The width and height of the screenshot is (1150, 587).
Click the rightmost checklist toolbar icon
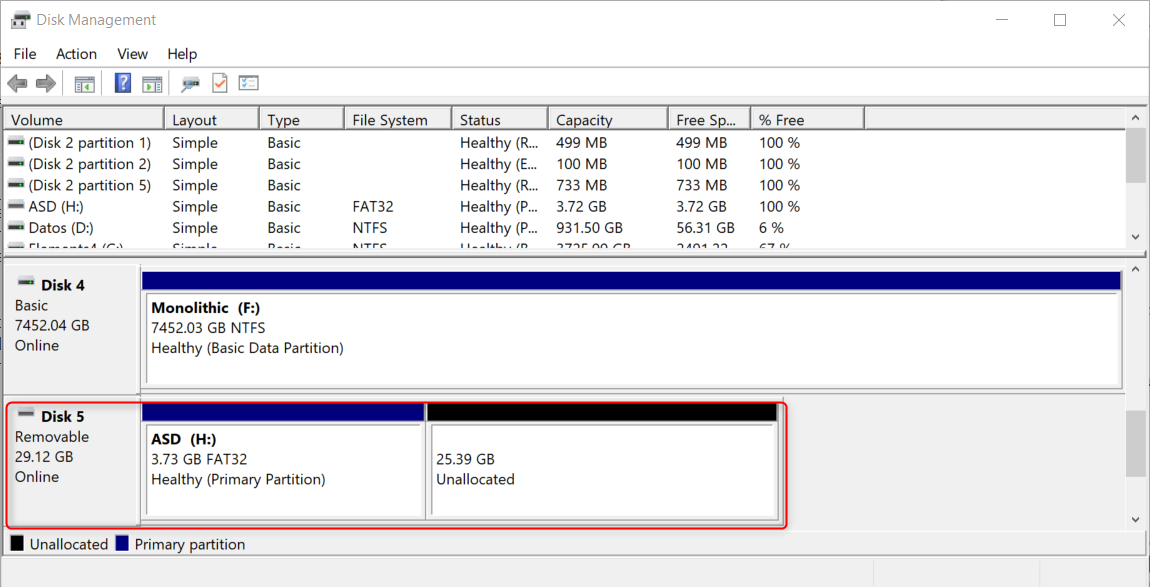pyautogui.click(x=248, y=83)
